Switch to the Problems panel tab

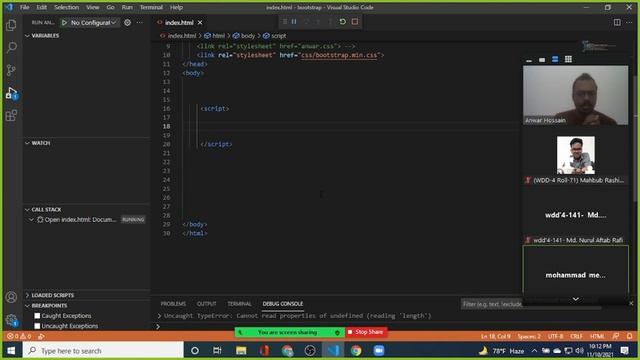173,304
